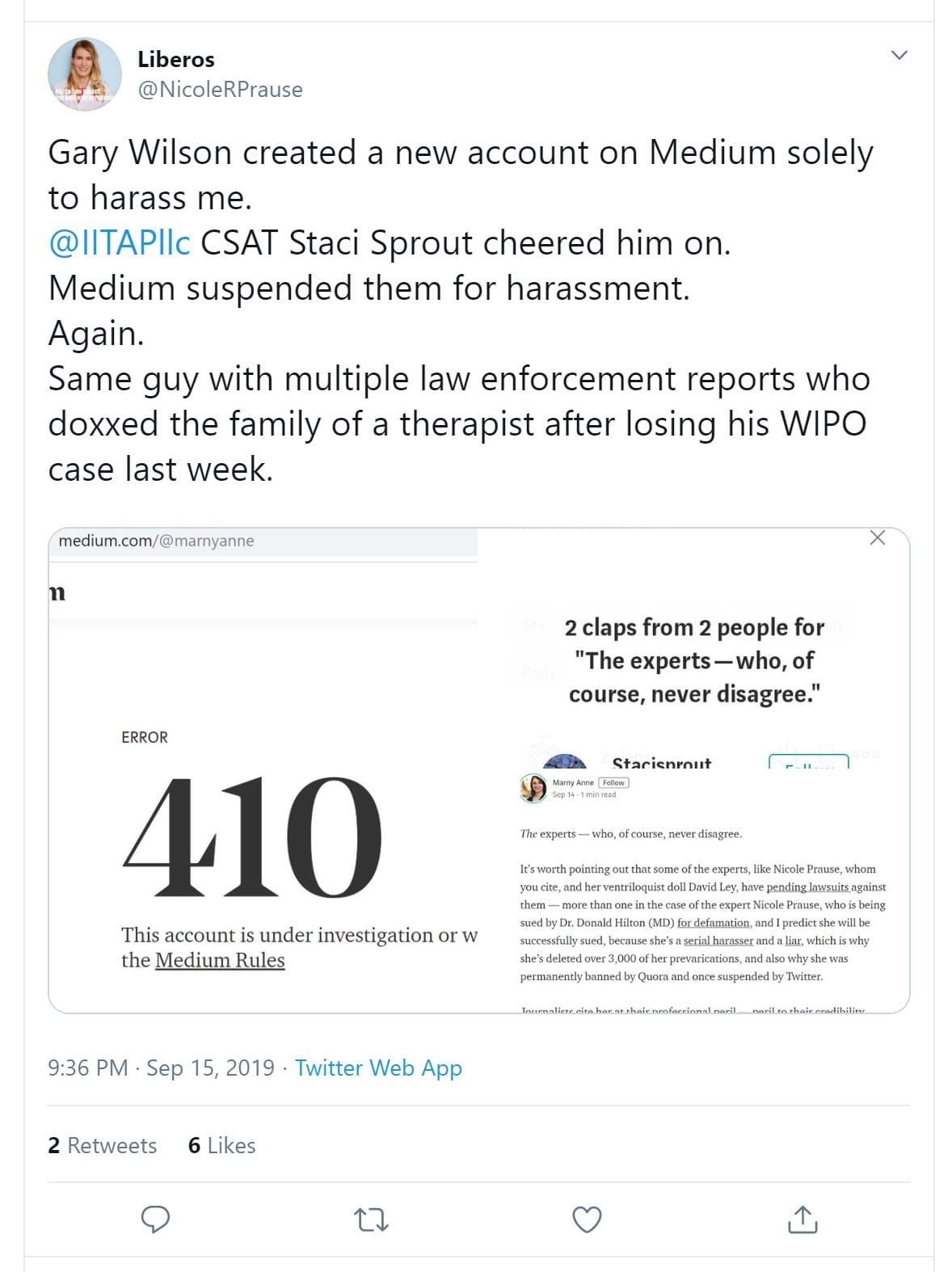
Task: Click the Medium Rules link in image
Action: [220, 960]
